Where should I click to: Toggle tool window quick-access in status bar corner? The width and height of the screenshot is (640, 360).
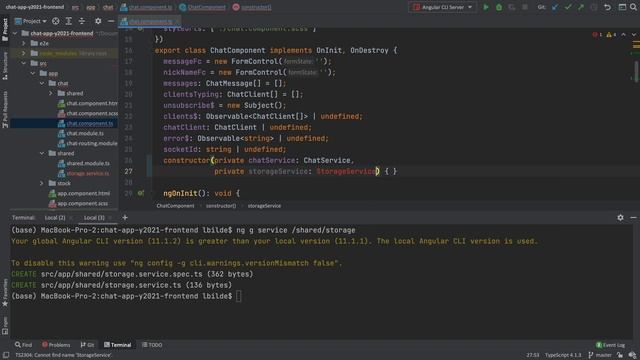[6, 355]
